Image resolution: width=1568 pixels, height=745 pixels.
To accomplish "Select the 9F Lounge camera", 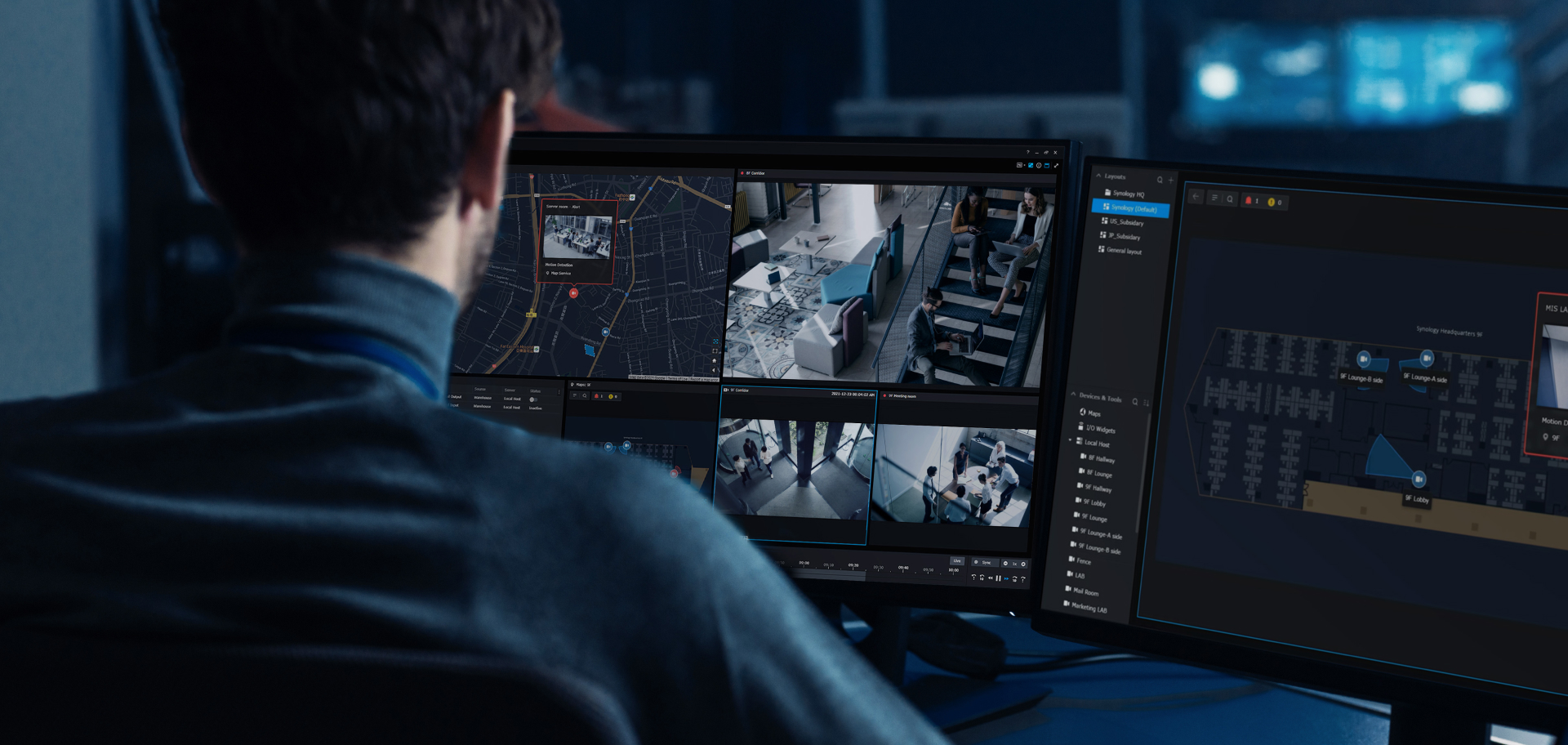I will click(1090, 517).
